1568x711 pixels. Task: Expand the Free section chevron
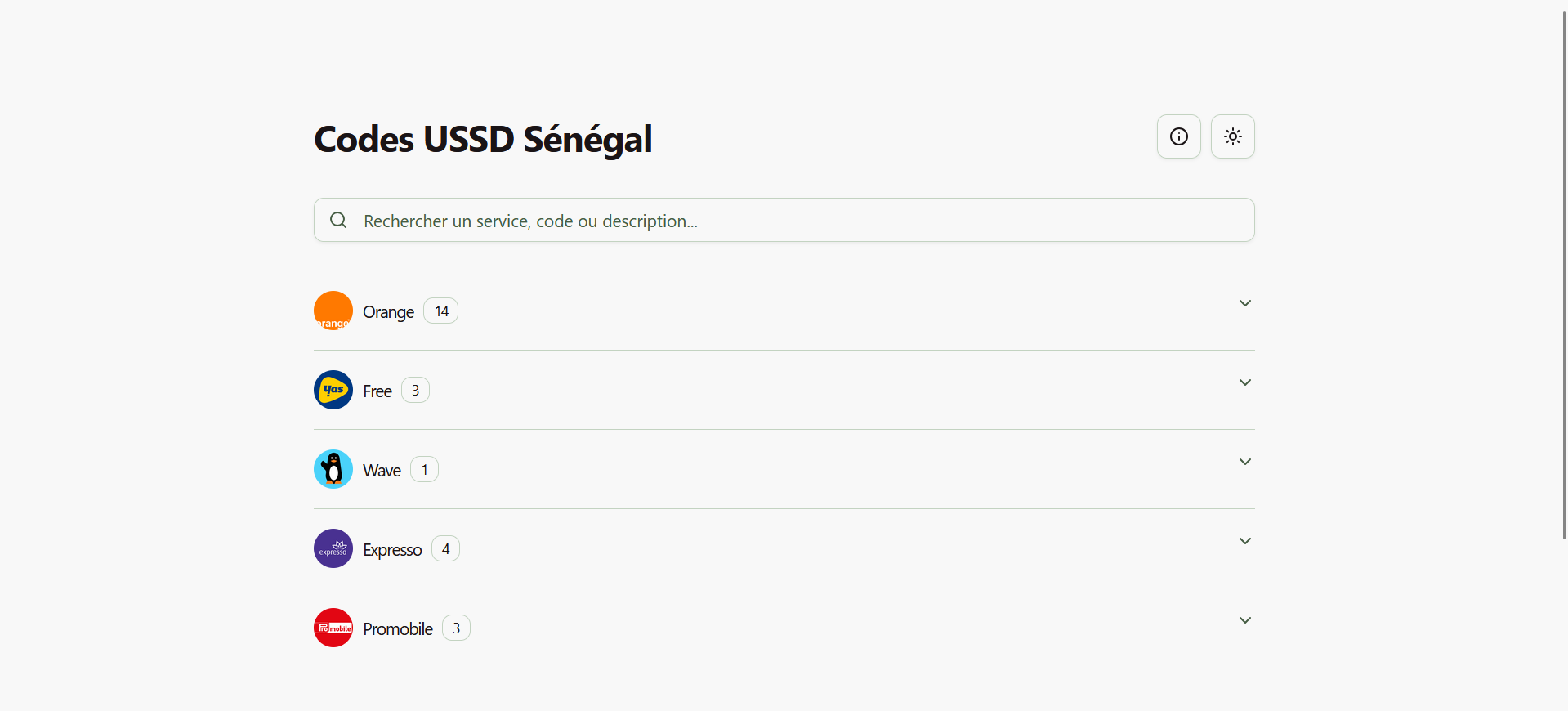pos(1244,382)
